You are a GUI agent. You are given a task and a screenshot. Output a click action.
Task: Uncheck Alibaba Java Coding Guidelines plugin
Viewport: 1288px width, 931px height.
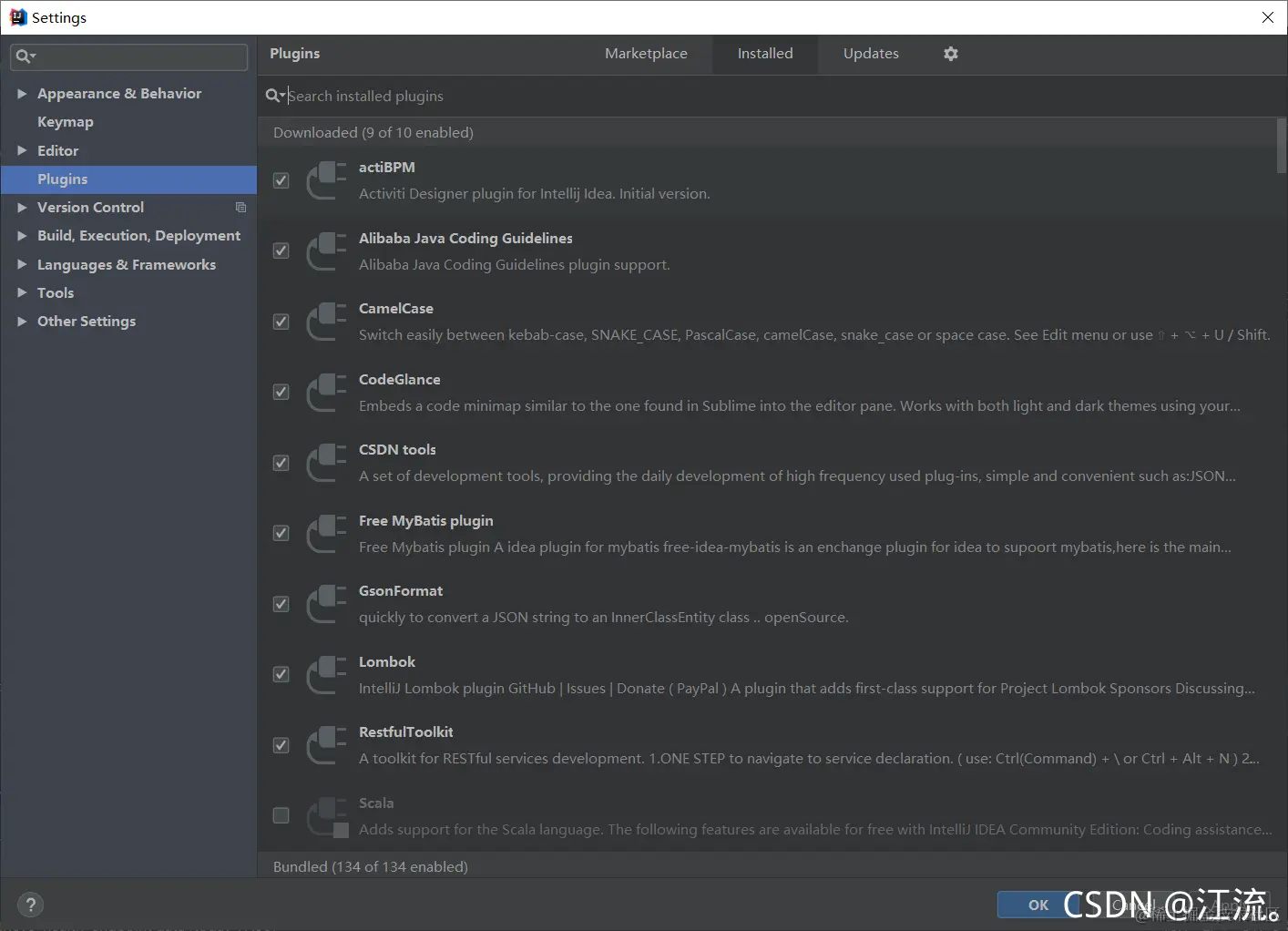281,251
